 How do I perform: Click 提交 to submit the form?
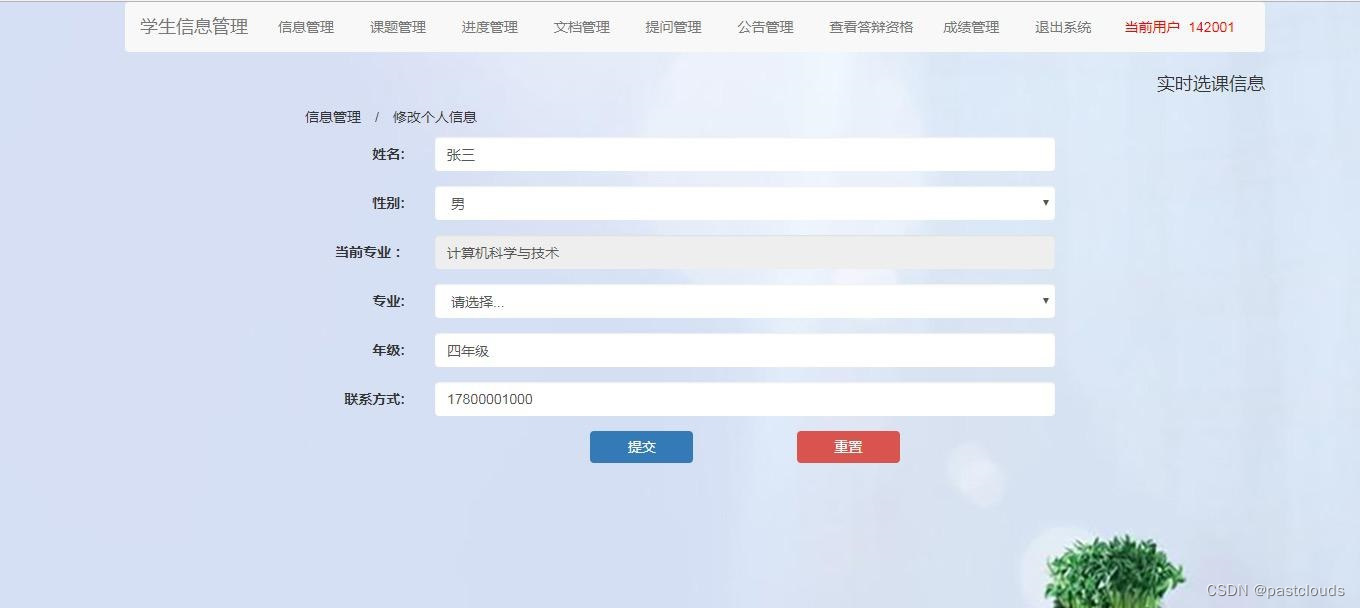click(641, 447)
